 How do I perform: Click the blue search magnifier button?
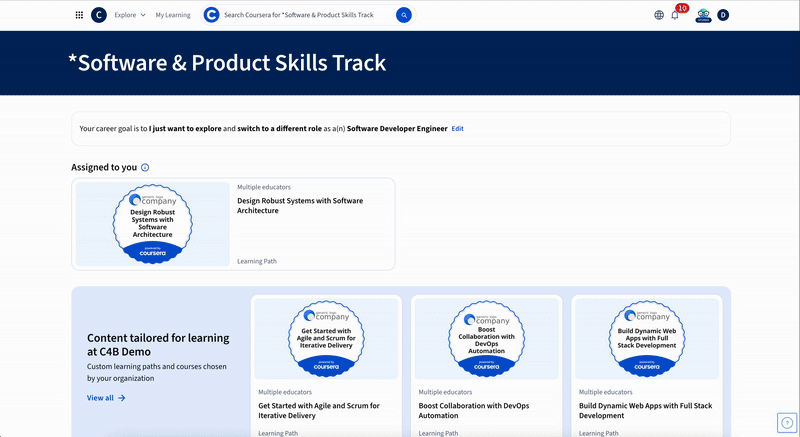click(x=404, y=15)
